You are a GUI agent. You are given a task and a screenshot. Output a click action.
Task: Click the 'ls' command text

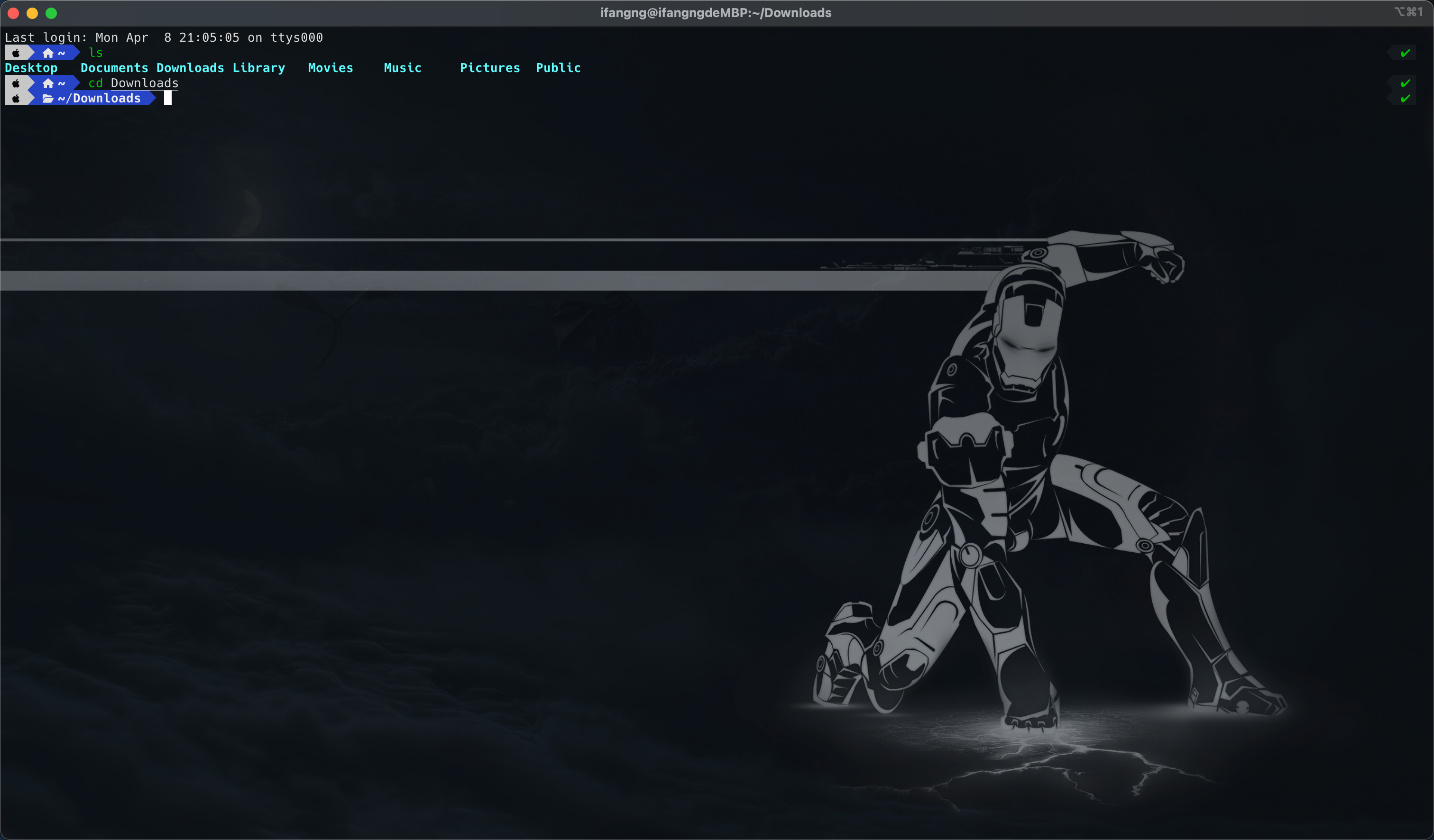pos(96,53)
